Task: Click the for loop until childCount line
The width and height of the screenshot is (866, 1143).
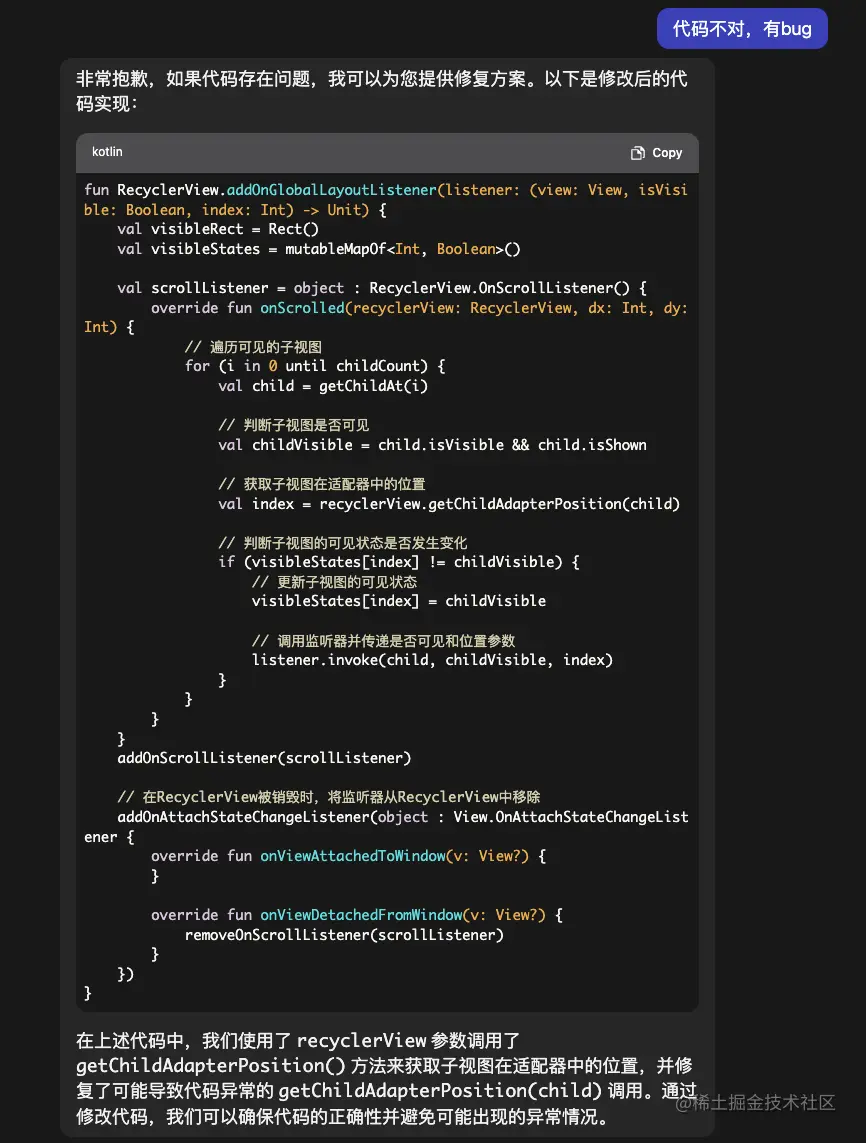Action: coord(314,366)
